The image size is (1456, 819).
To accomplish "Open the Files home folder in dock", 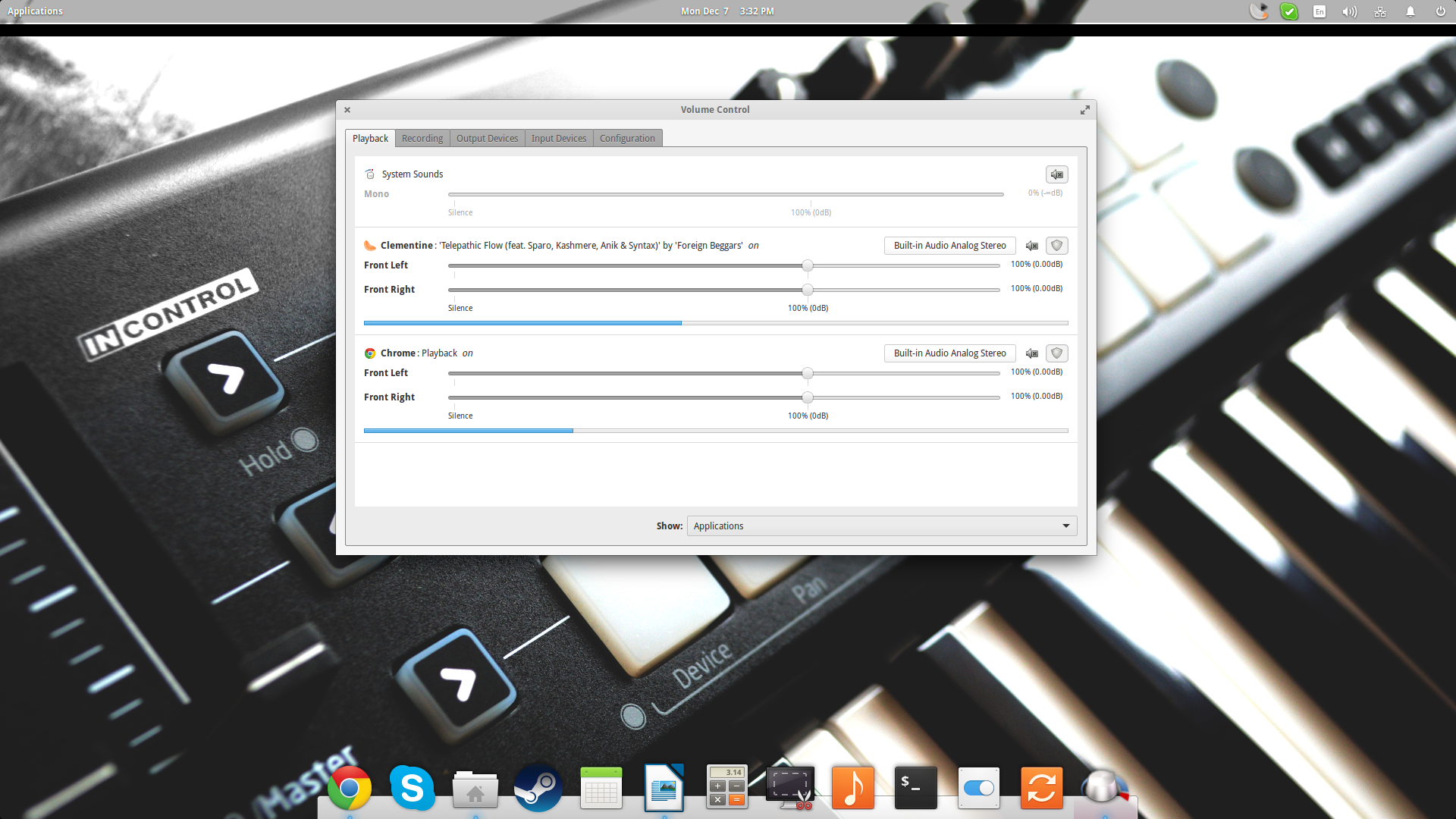I will point(475,789).
